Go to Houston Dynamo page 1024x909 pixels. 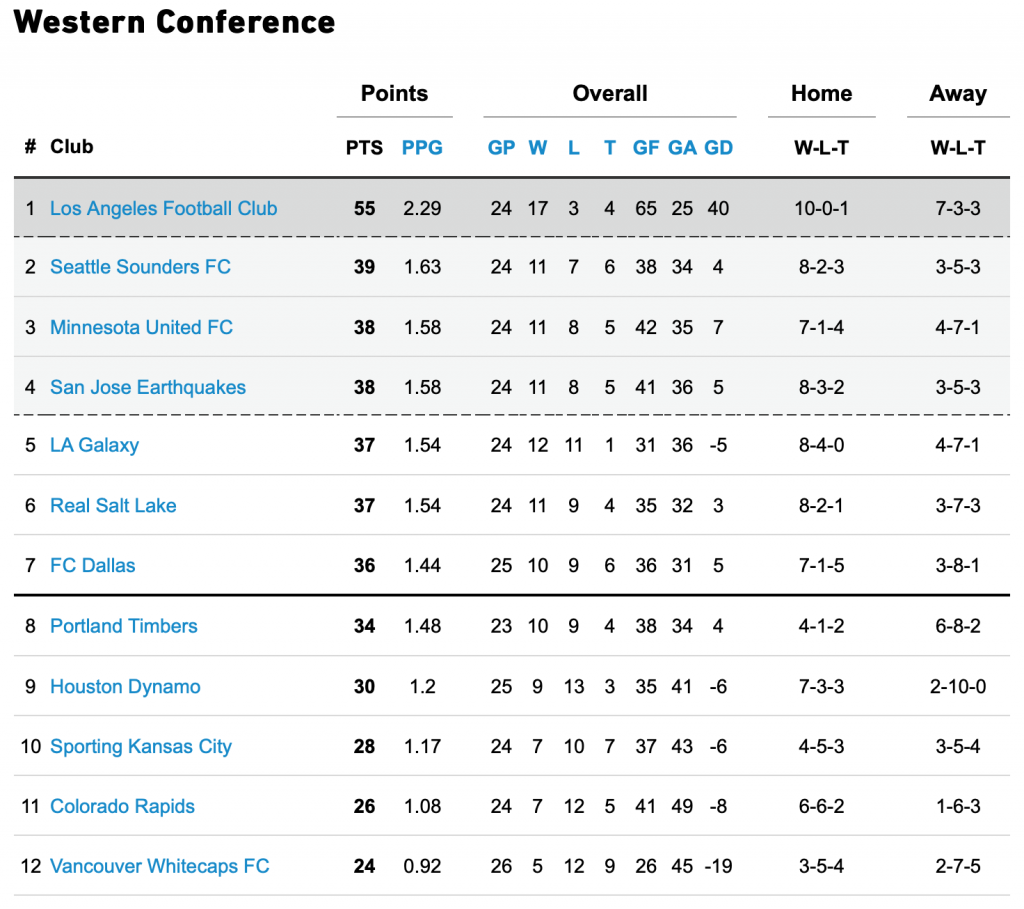tap(125, 687)
